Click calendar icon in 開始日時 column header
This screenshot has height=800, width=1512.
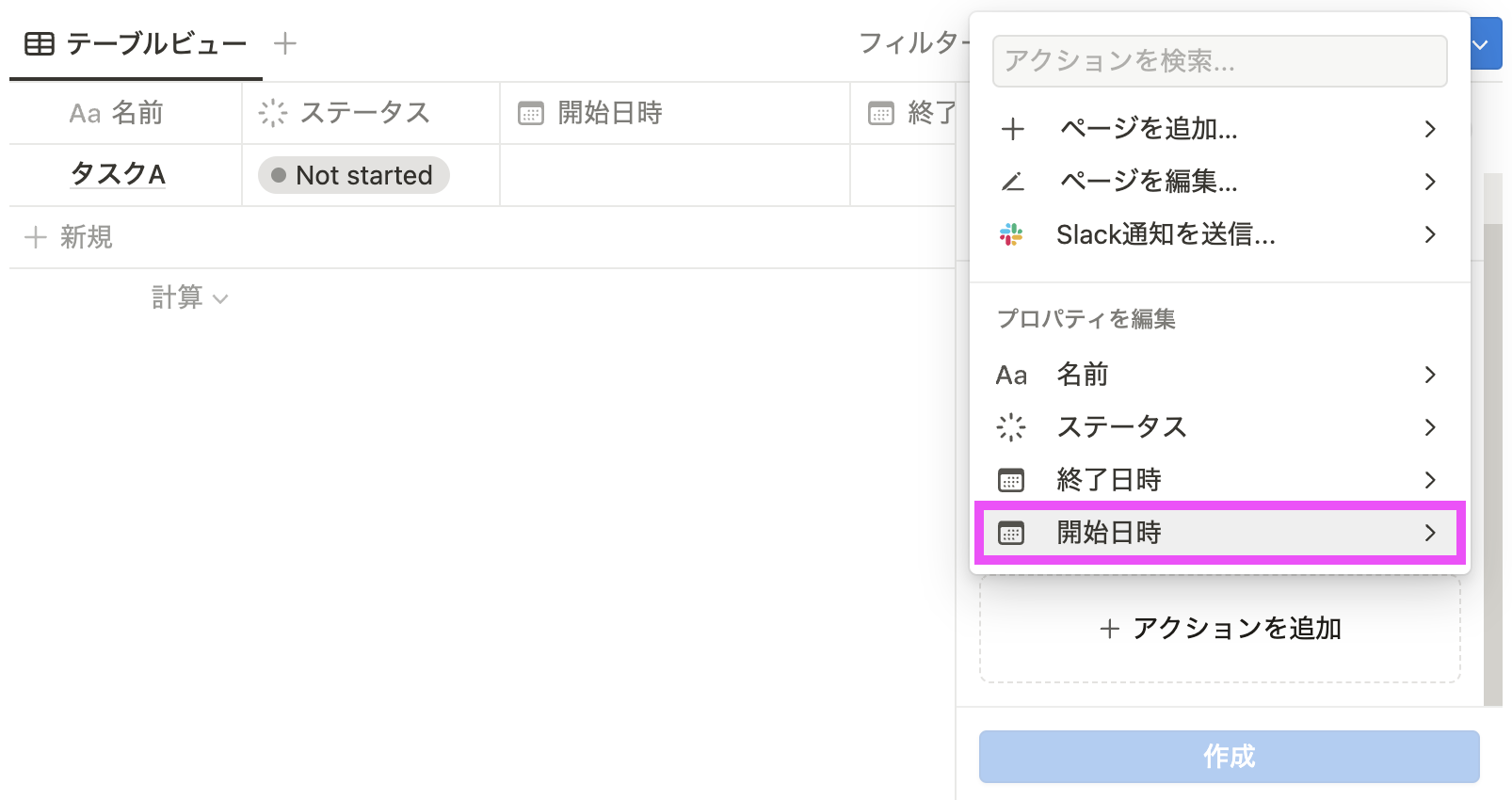tap(531, 114)
